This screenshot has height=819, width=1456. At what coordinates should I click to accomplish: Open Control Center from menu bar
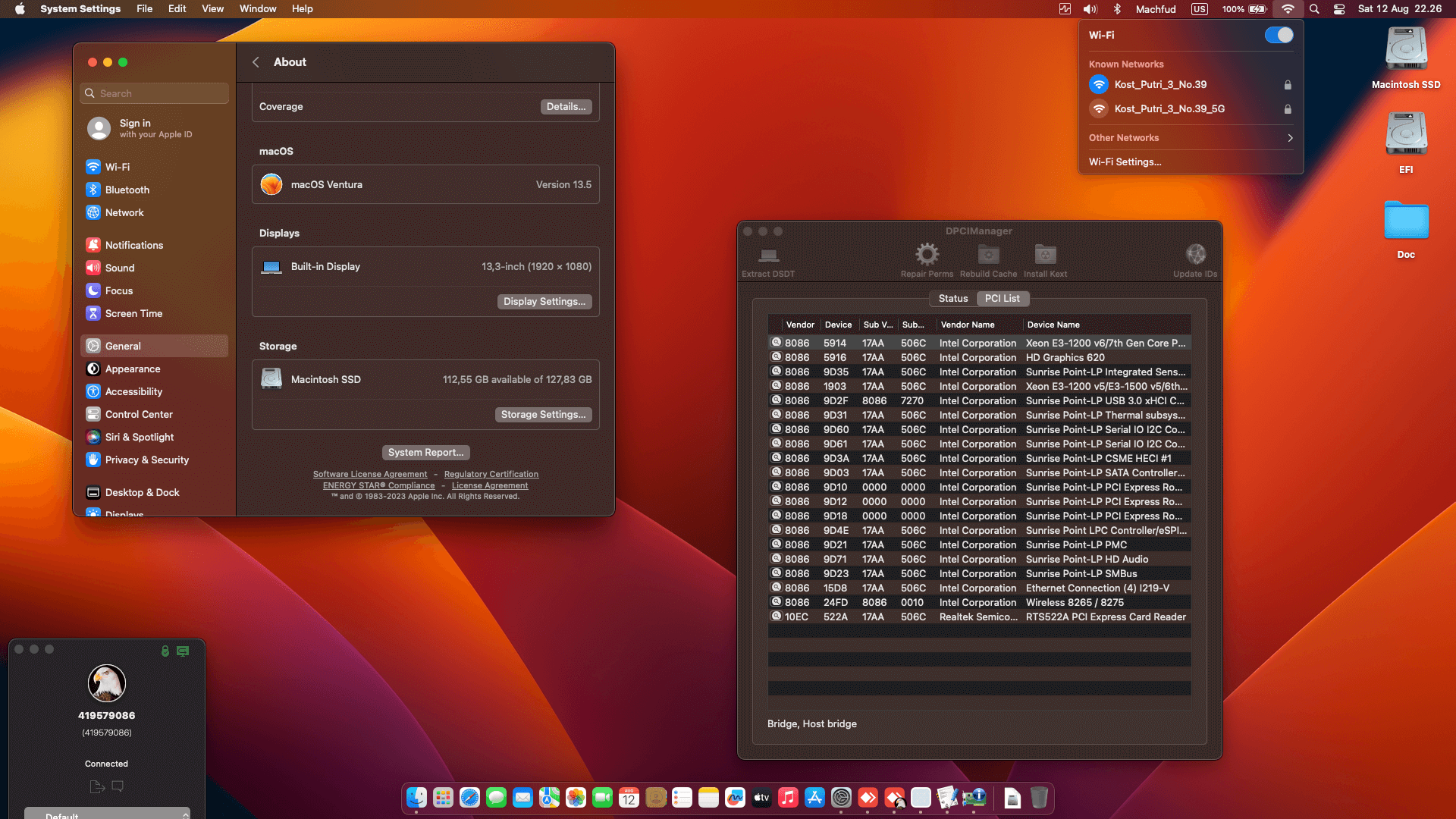[x=1339, y=9]
